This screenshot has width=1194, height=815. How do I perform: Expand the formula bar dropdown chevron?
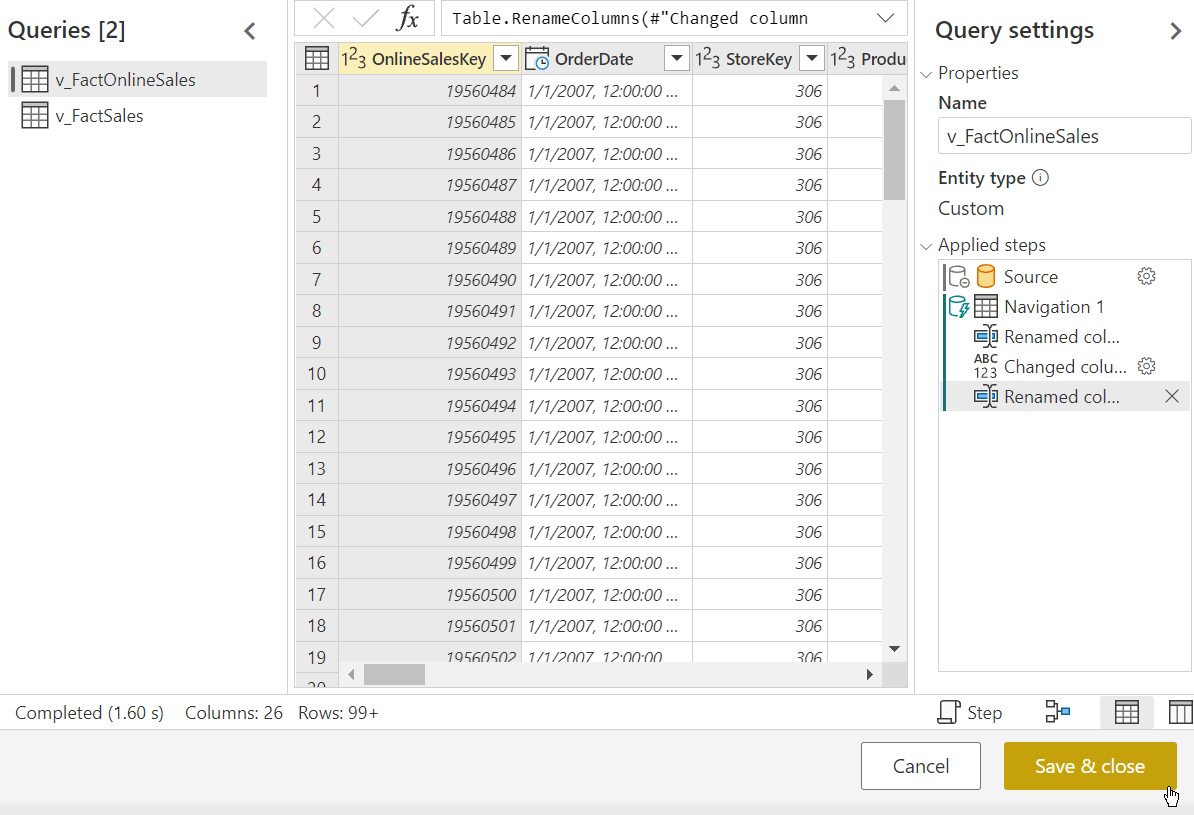pyautogui.click(x=885, y=18)
